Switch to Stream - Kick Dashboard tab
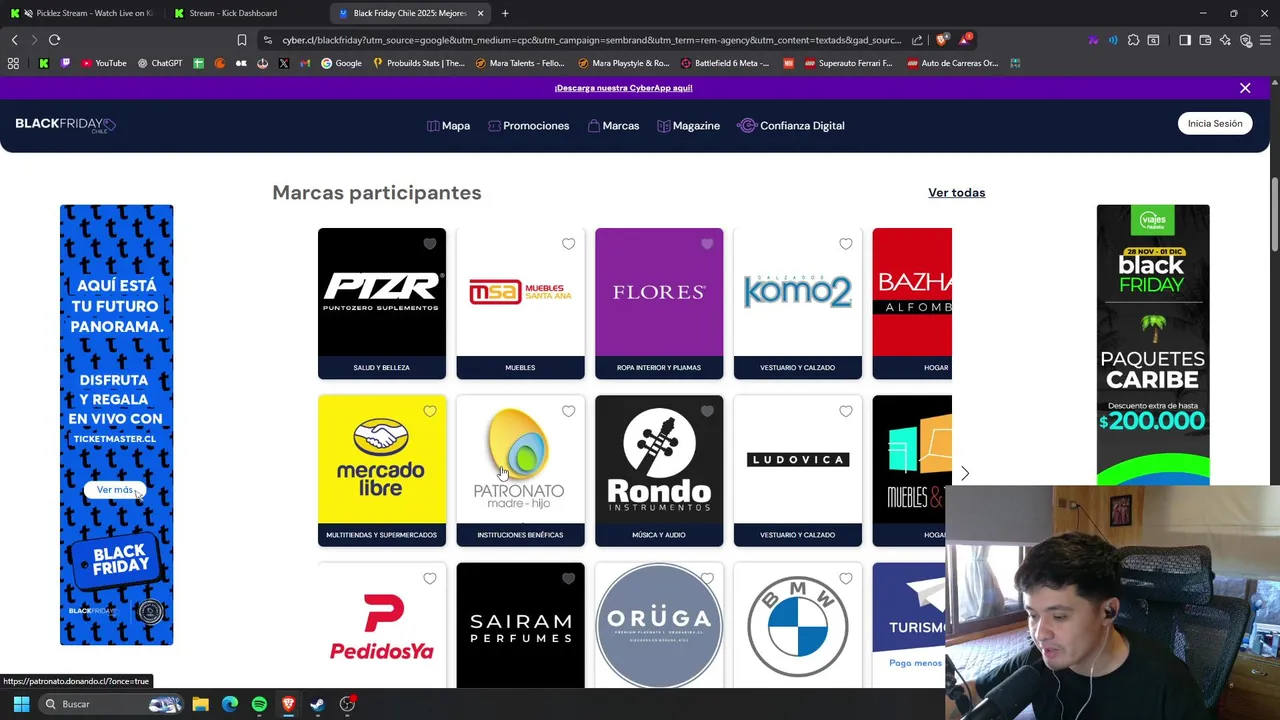This screenshot has height=720, width=1280. click(x=240, y=13)
